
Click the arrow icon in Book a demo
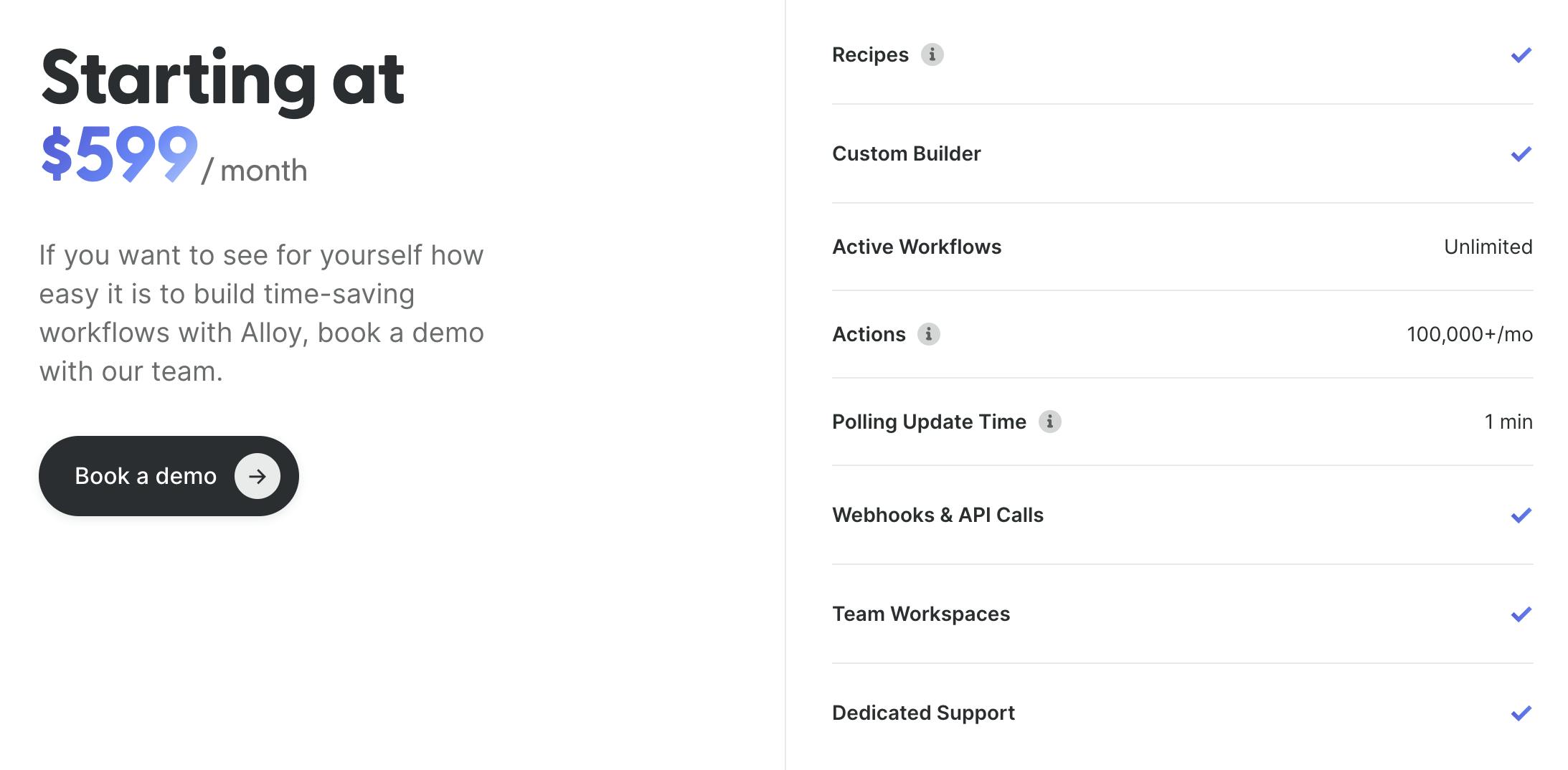click(257, 476)
